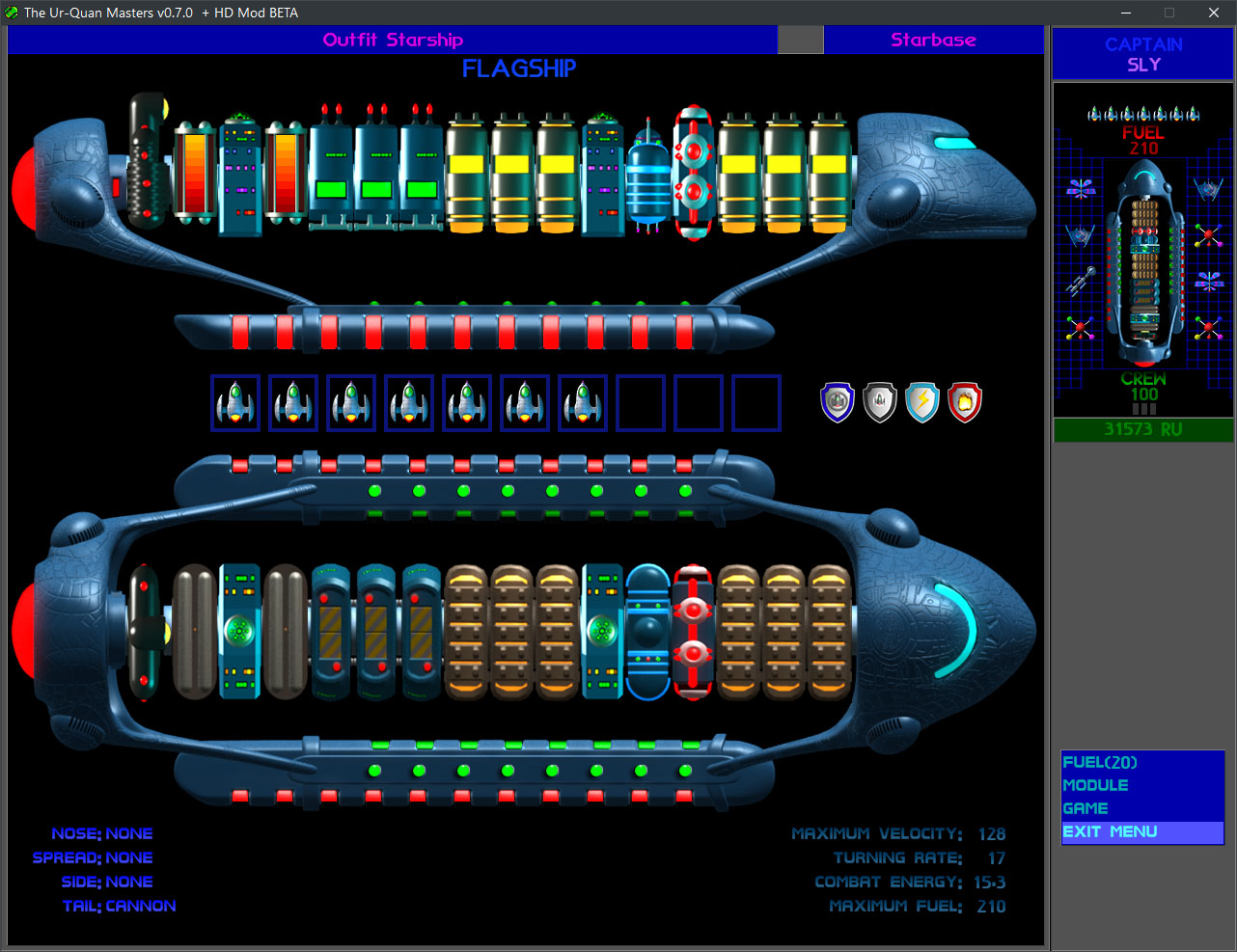Select the butterfly escort ship in left column
Viewport: 1237px width, 952px height.
tap(1081, 188)
